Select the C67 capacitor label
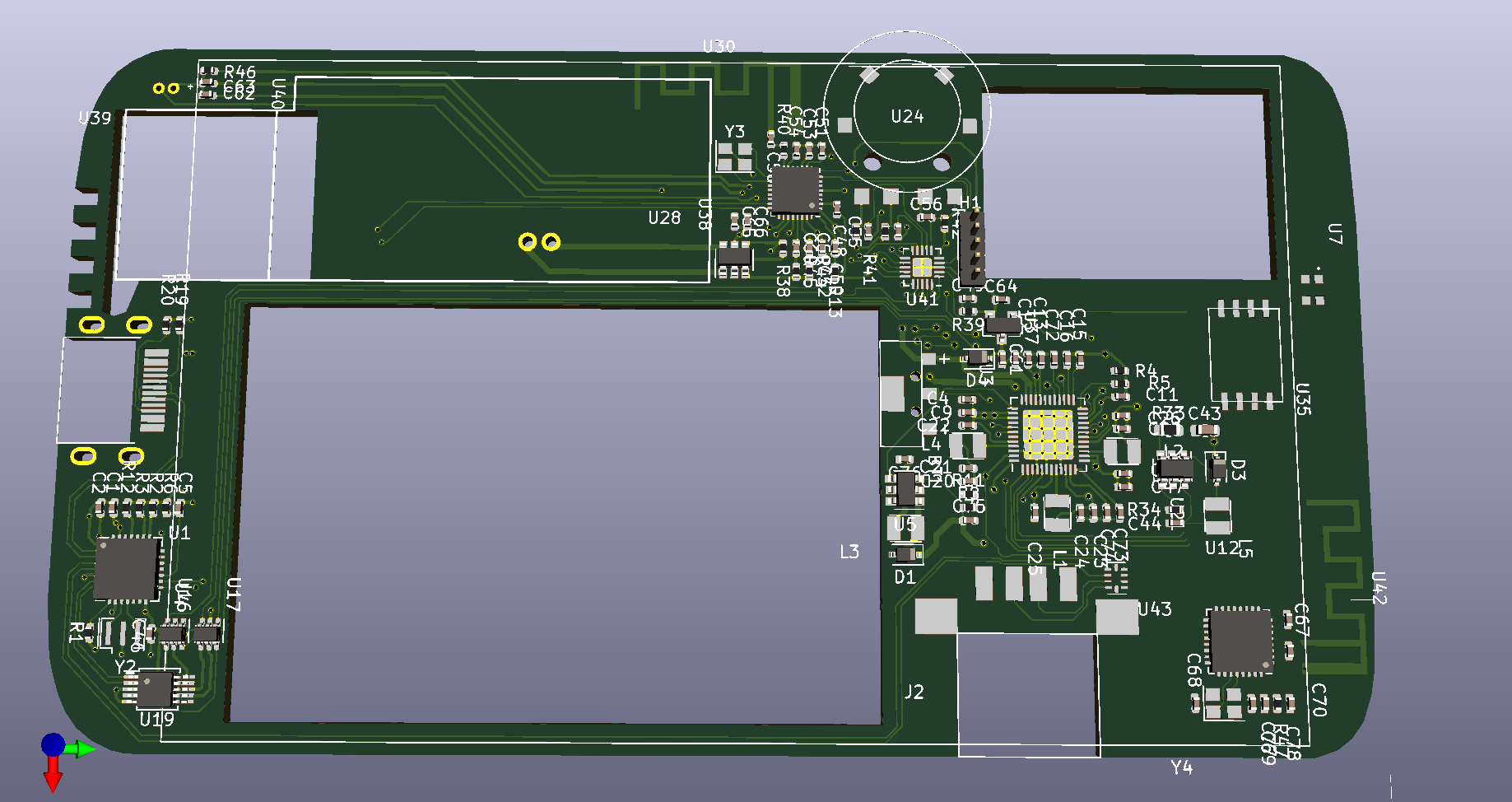The image size is (1512, 802). [1301, 619]
